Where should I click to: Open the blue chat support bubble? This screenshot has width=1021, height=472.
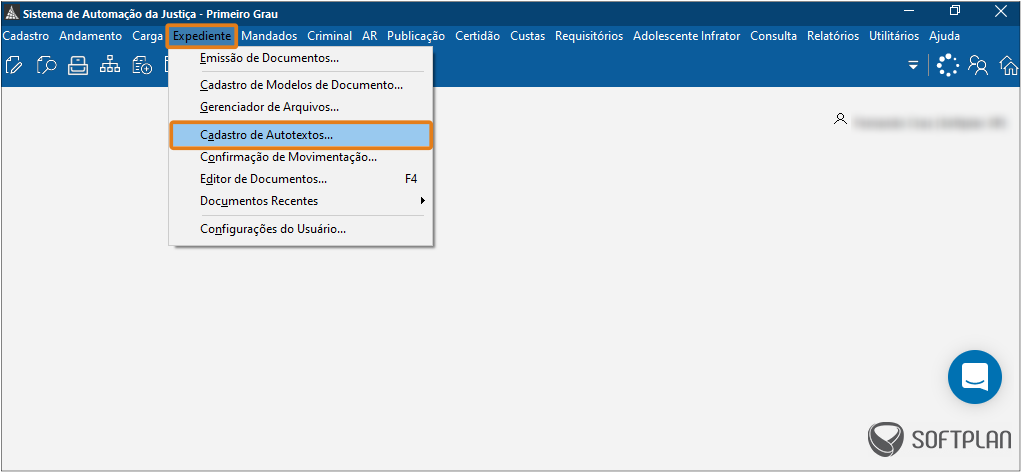pyautogui.click(x=975, y=377)
